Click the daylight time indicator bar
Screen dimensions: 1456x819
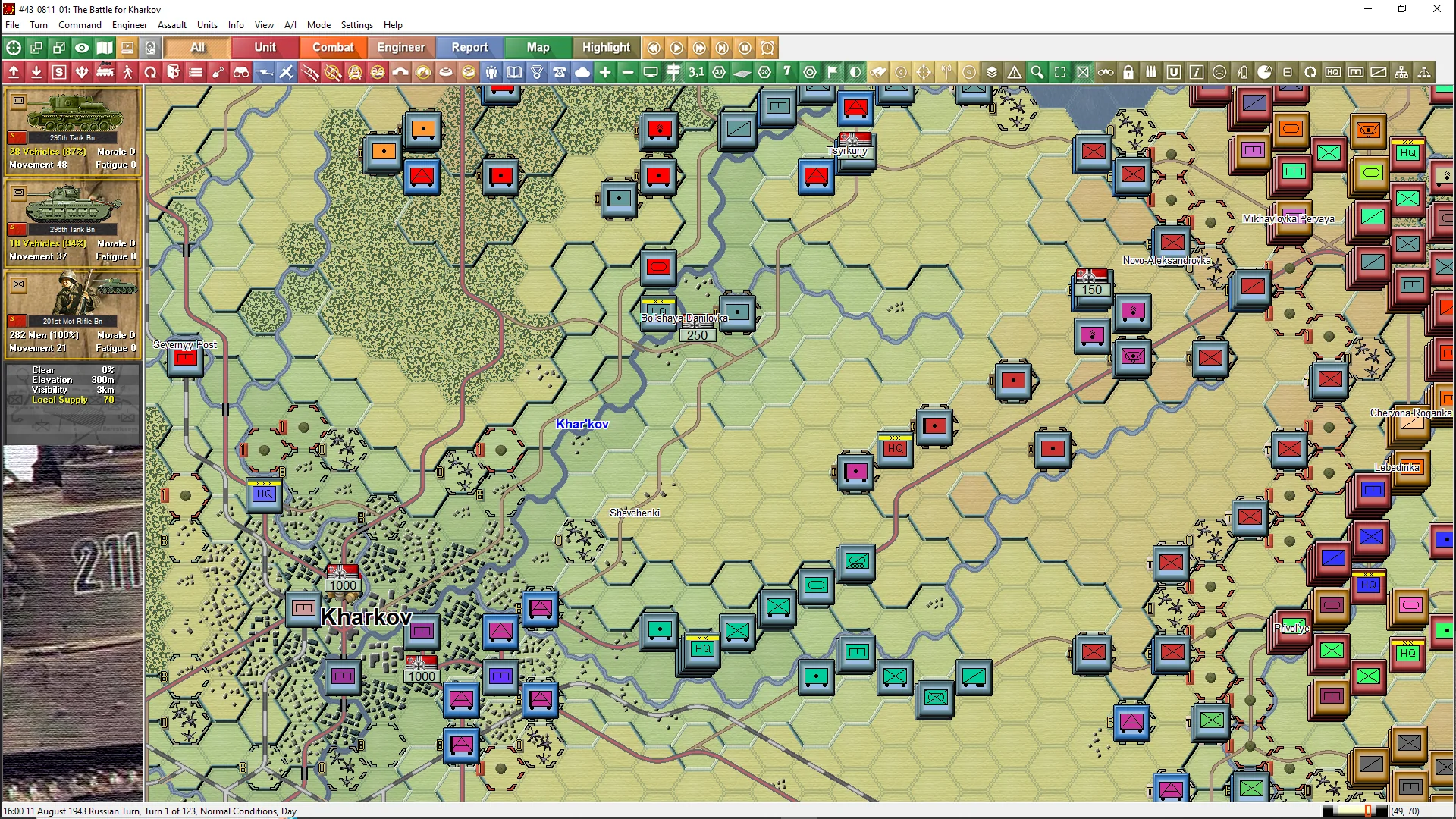[1354, 811]
